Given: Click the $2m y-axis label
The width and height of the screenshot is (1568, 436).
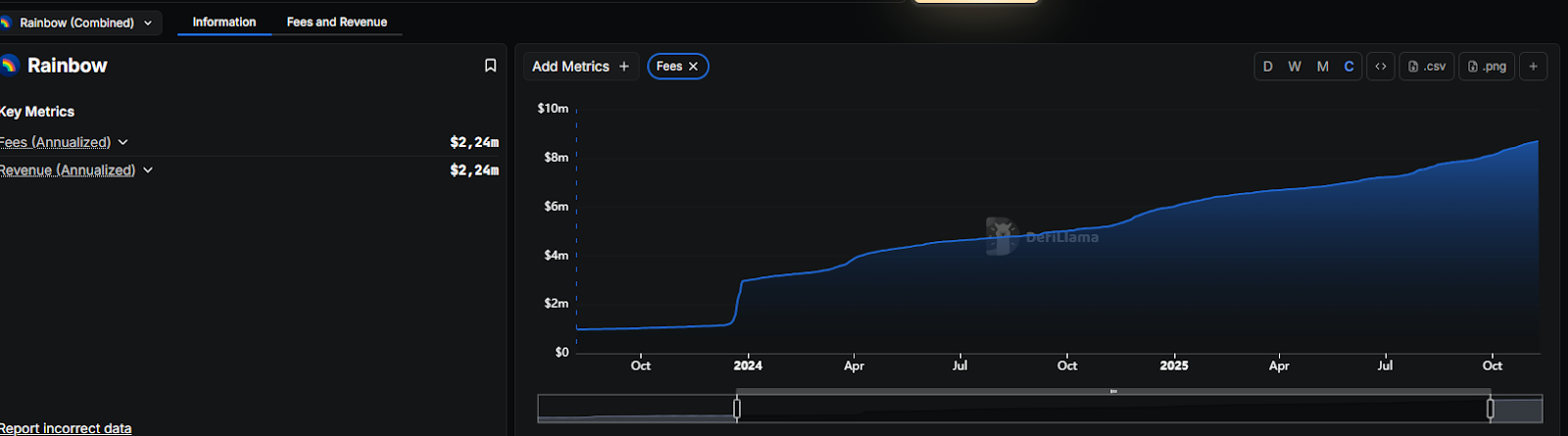Looking at the screenshot, I should (557, 303).
